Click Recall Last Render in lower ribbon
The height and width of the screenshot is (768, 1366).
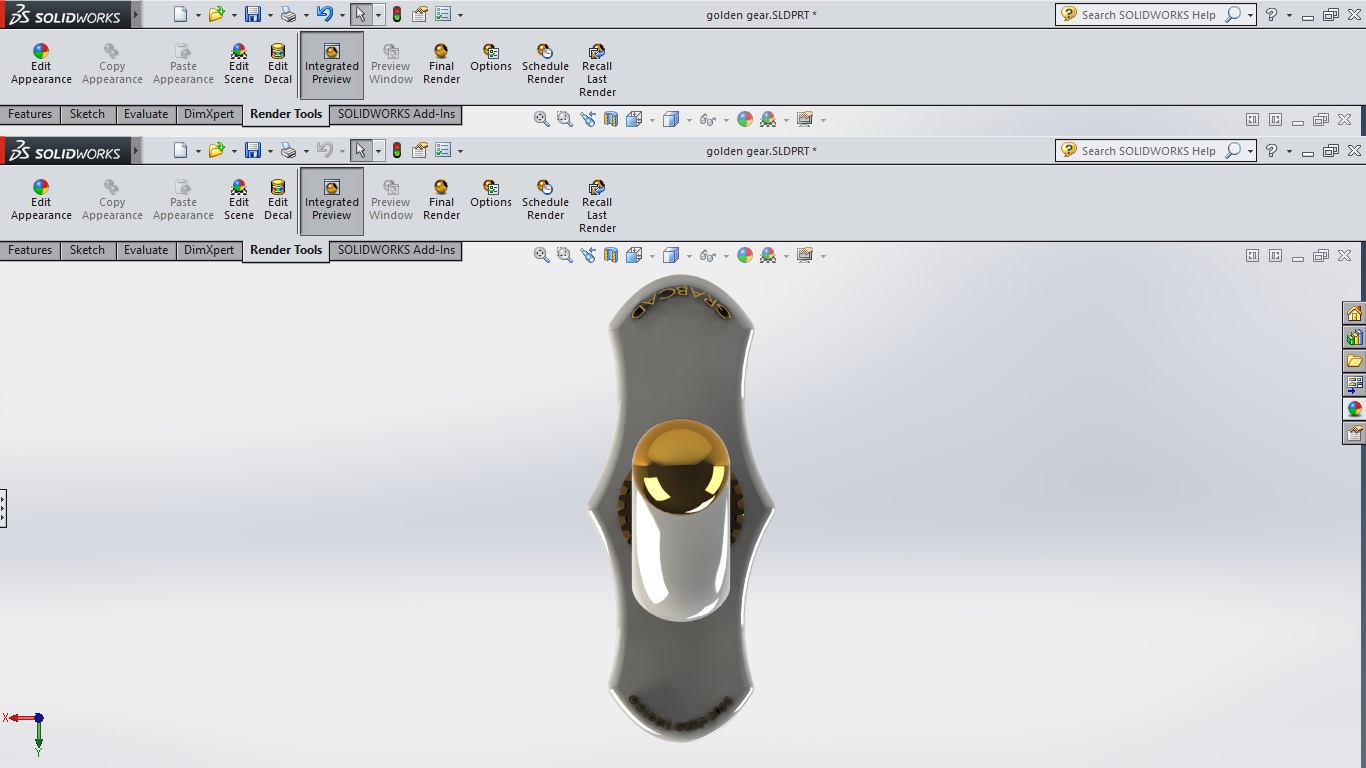[597, 207]
